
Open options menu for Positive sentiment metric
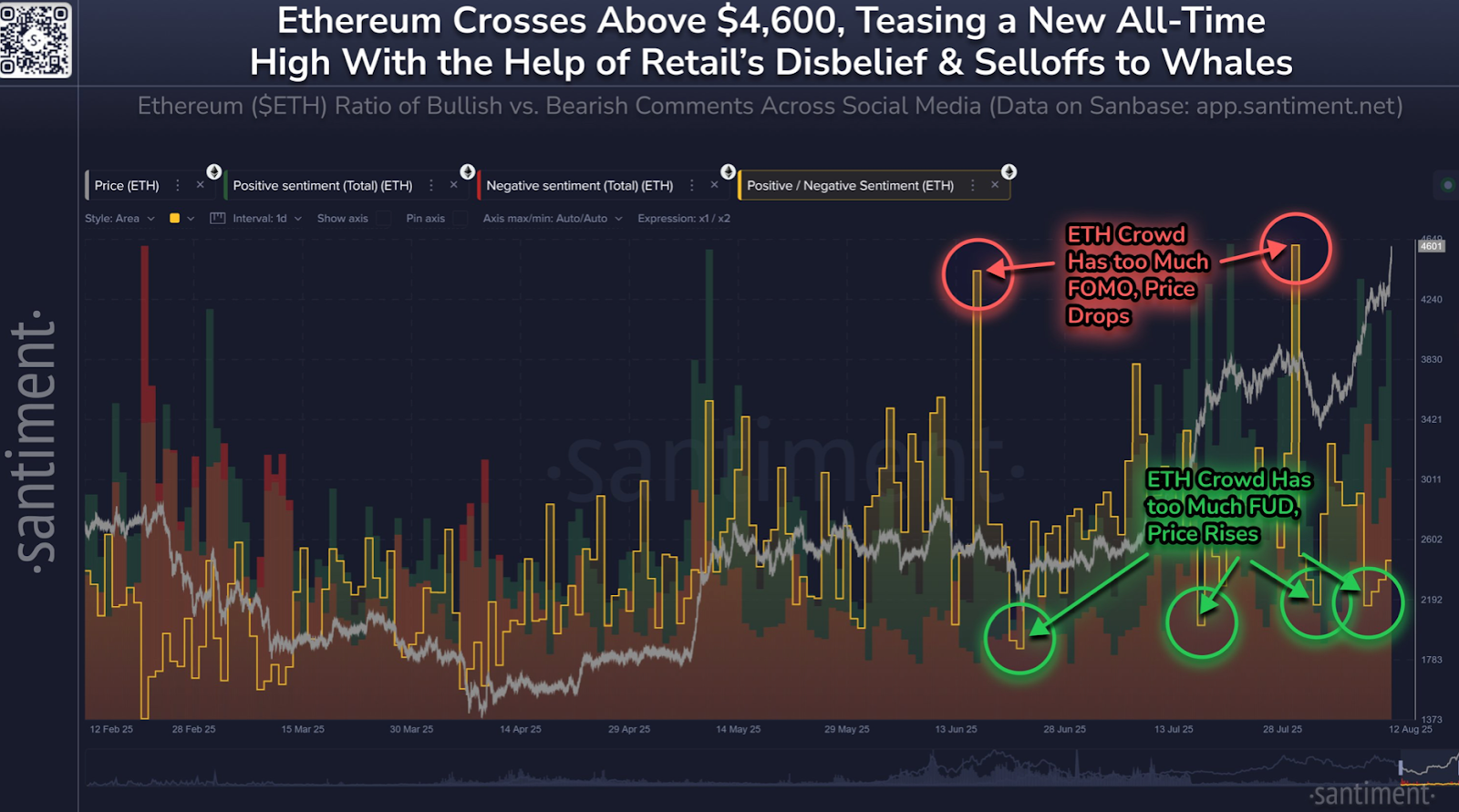[431, 185]
